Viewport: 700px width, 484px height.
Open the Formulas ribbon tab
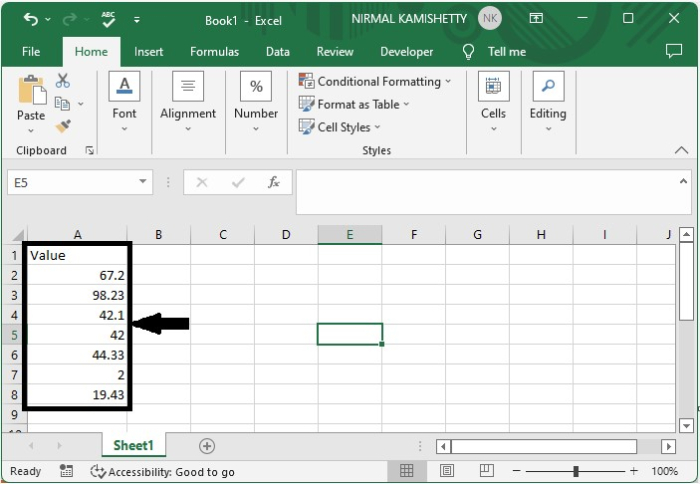click(x=214, y=52)
